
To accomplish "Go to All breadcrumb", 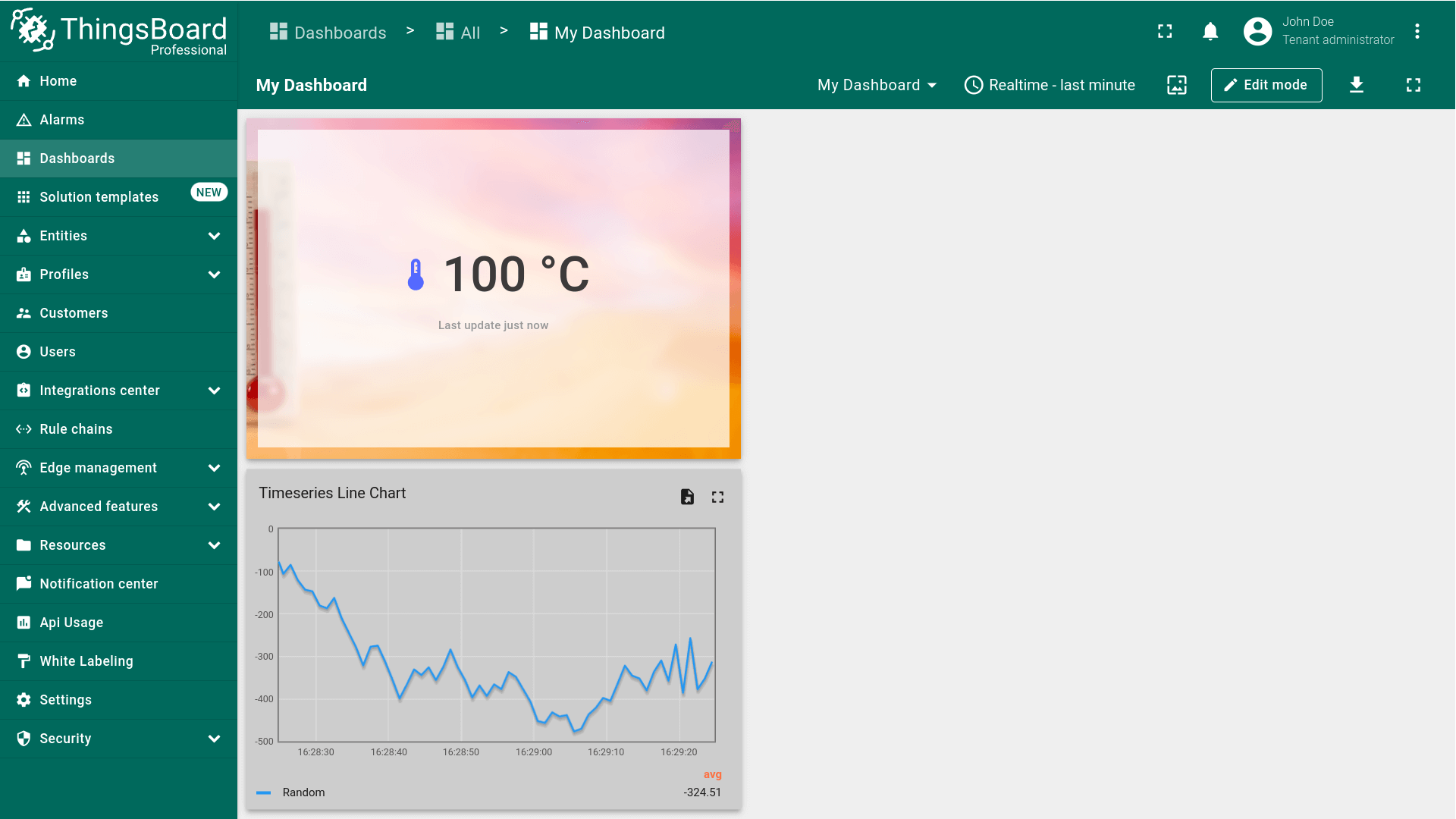I will pyautogui.click(x=458, y=32).
